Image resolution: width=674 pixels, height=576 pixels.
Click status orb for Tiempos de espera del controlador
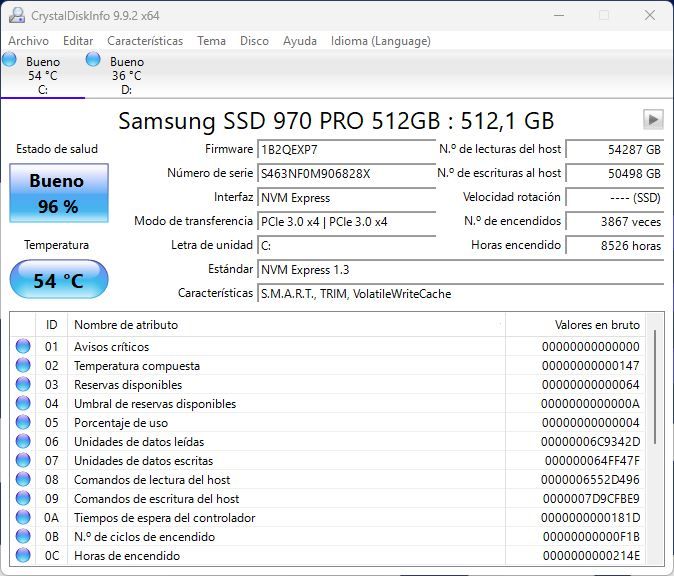(23, 517)
